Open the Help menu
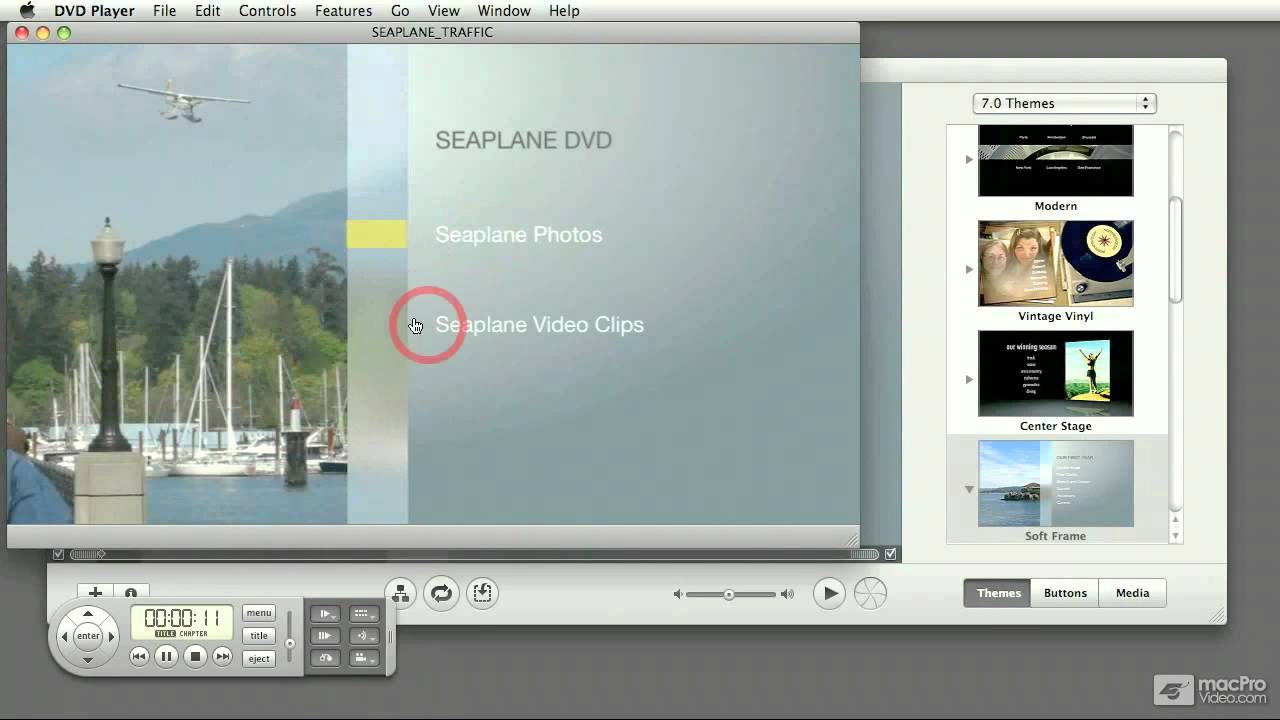Screen dimensions: 1280x720 tap(564, 11)
